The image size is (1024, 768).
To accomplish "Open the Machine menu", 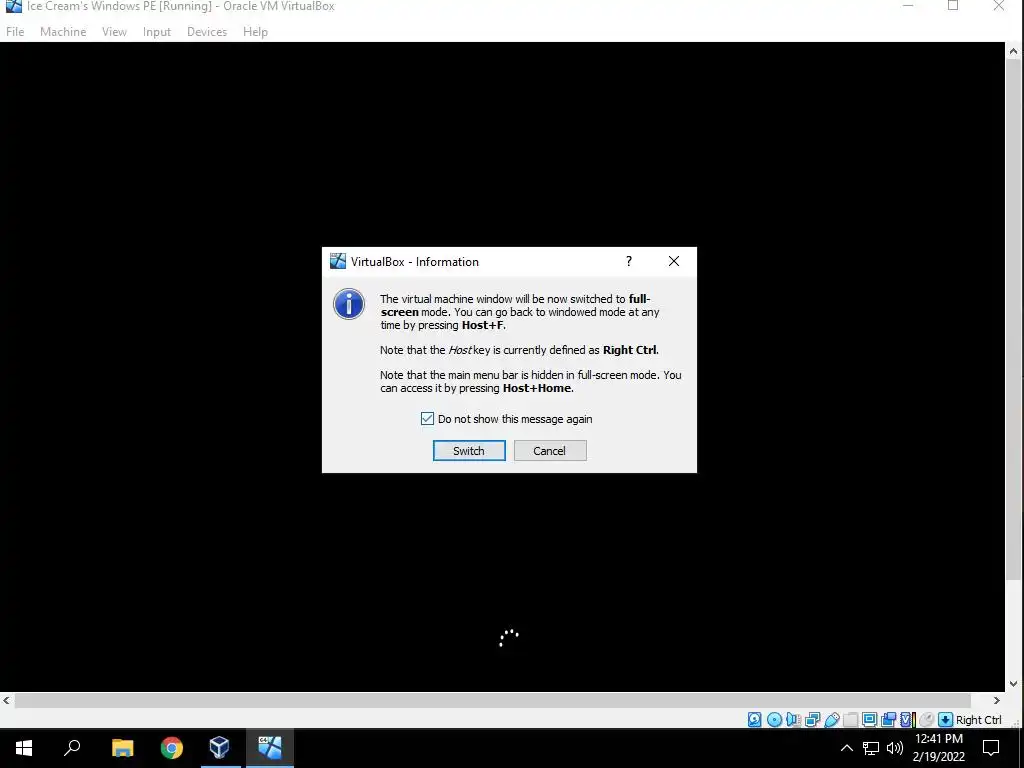I will point(63,31).
